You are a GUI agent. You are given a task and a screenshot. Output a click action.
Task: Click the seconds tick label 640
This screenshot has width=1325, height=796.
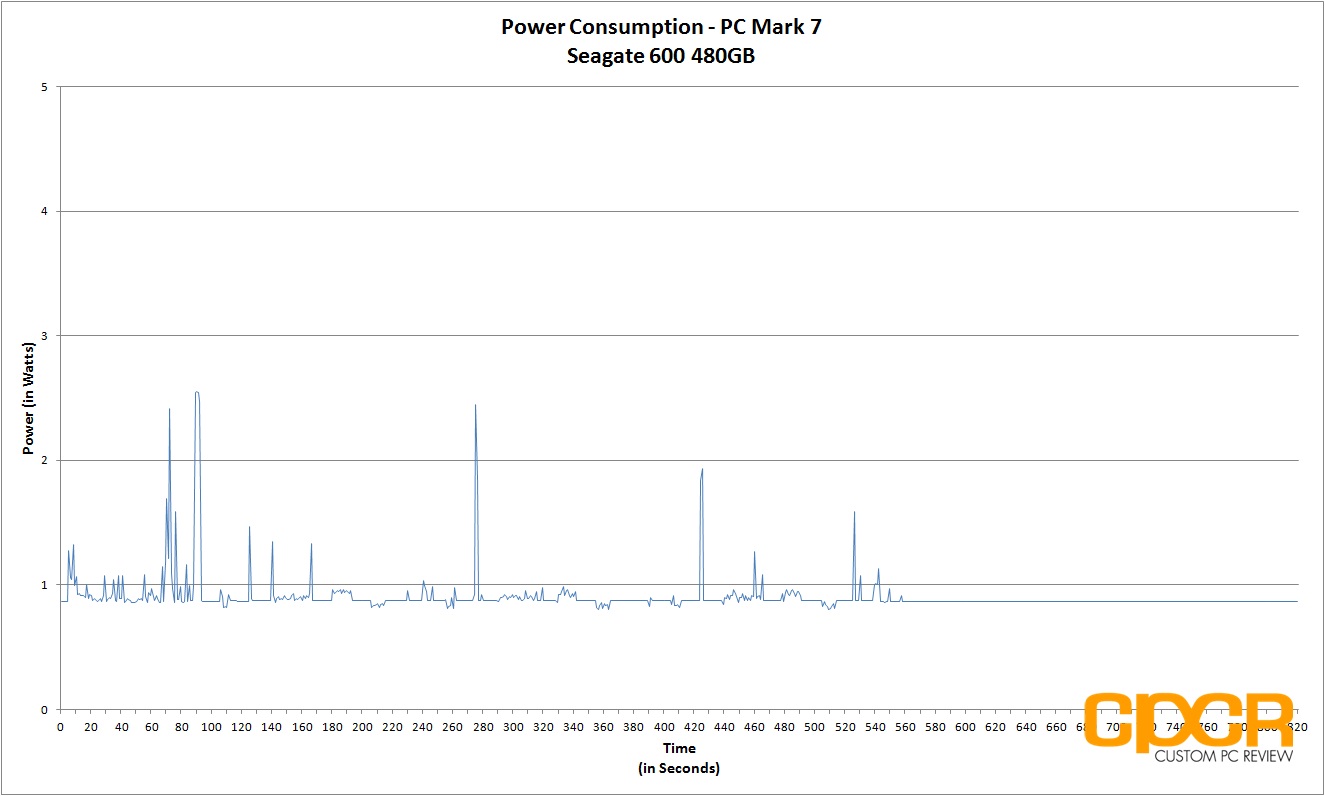1026,726
